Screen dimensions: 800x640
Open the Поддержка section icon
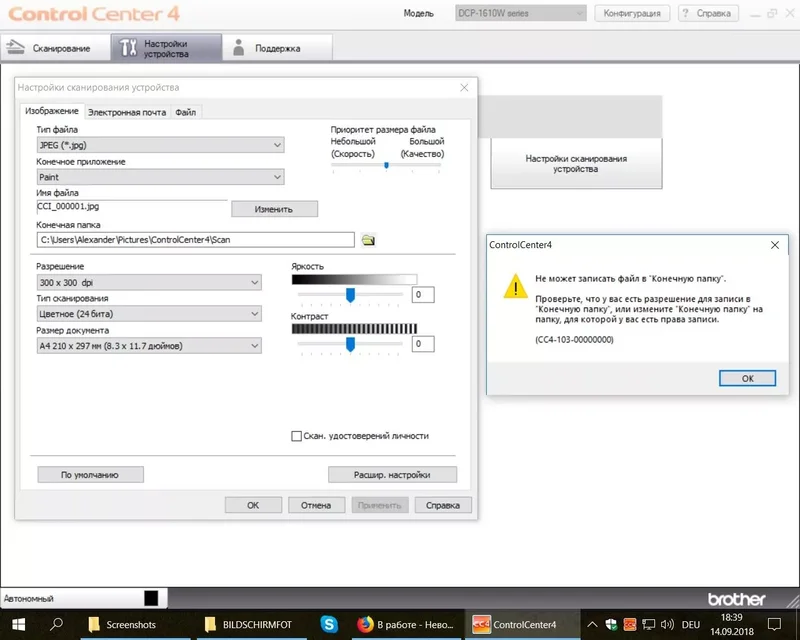[238, 46]
